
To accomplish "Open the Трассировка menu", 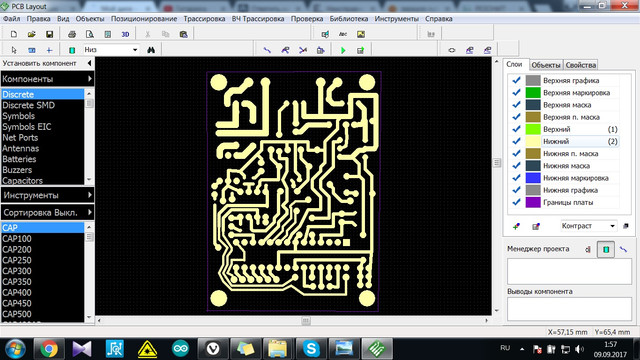I will [x=204, y=19].
